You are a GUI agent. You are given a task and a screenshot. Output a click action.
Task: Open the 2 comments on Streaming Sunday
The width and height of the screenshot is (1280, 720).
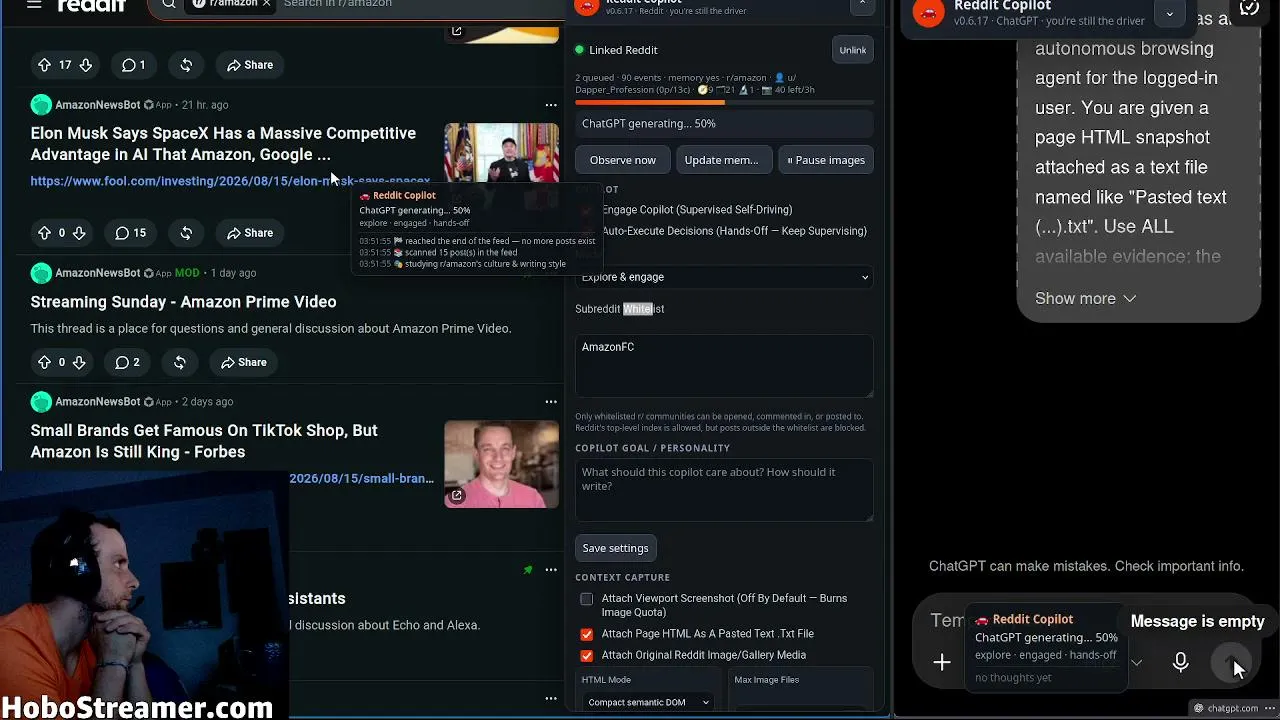[x=128, y=362]
